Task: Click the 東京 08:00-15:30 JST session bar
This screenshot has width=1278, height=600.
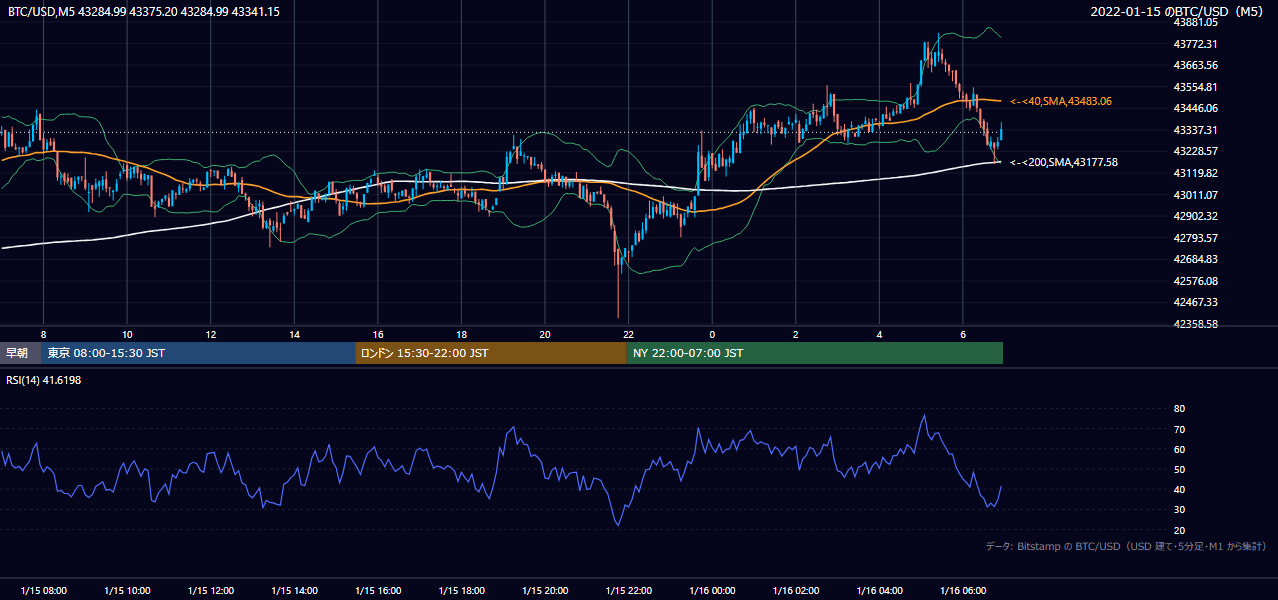Action: (x=198, y=353)
